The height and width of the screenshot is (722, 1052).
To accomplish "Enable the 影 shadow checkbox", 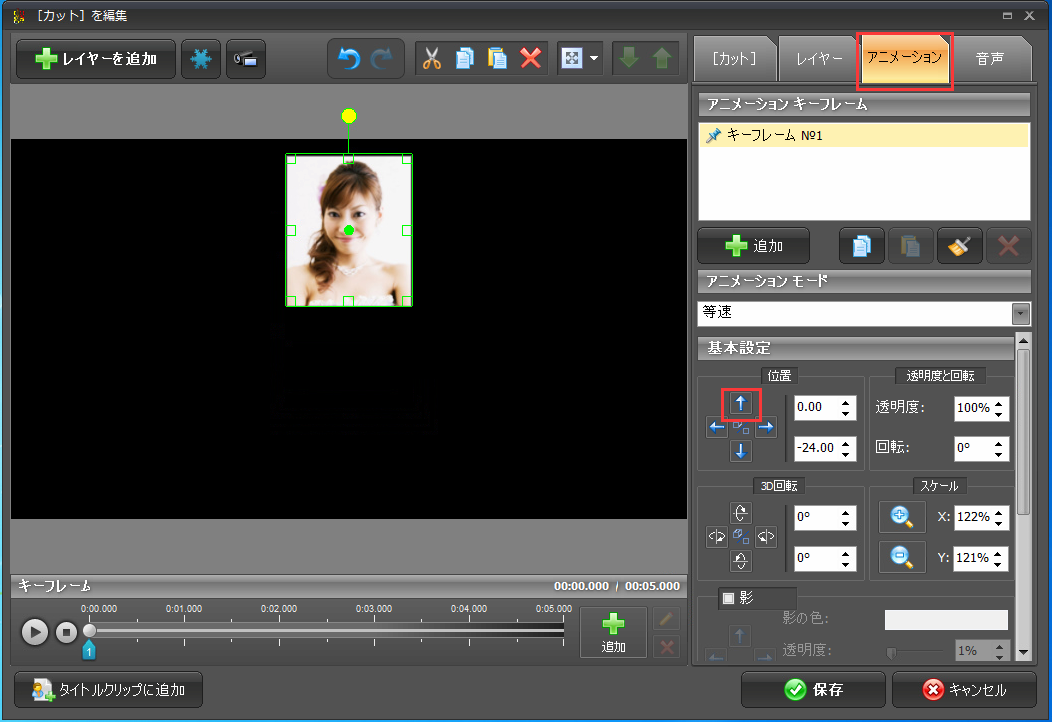I will [x=729, y=598].
